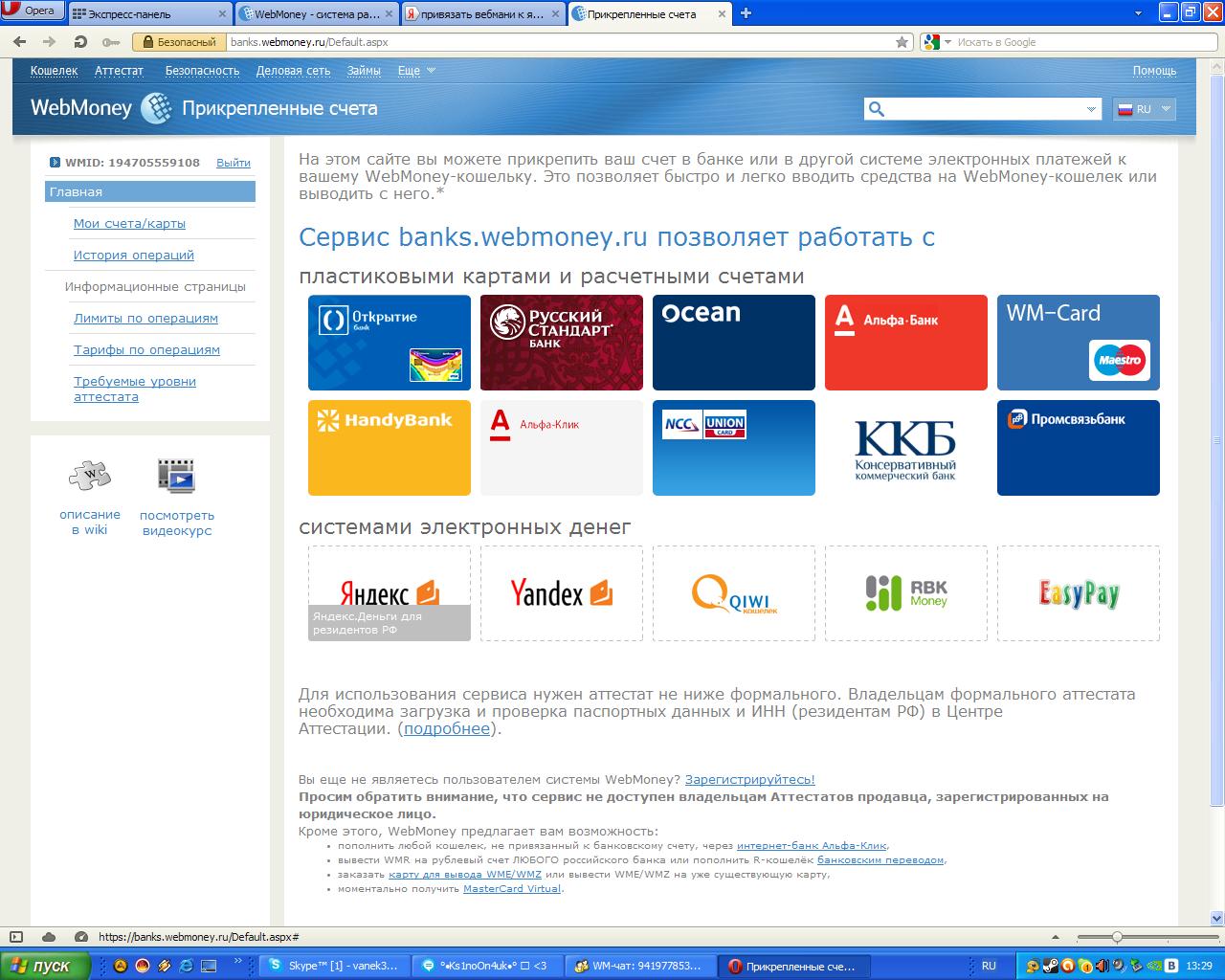Click the browser back arrow

click(x=20, y=42)
